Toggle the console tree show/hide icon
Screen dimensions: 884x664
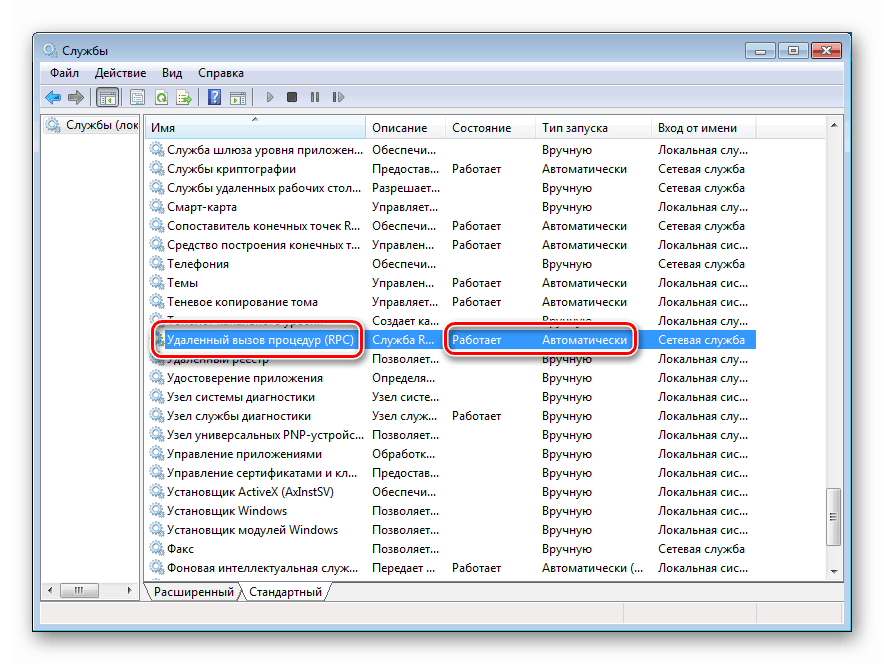[x=107, y=98]
